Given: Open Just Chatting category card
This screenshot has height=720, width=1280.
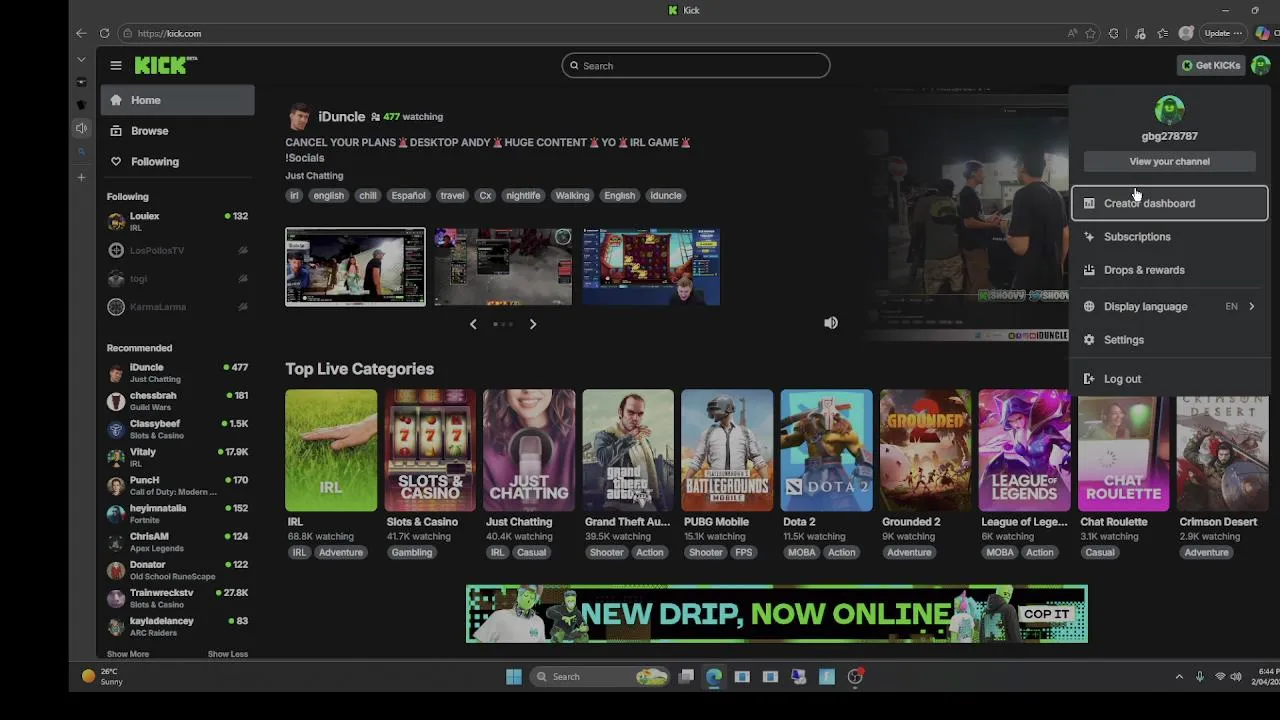Looking at the screenshot, I should coord(529,450).
